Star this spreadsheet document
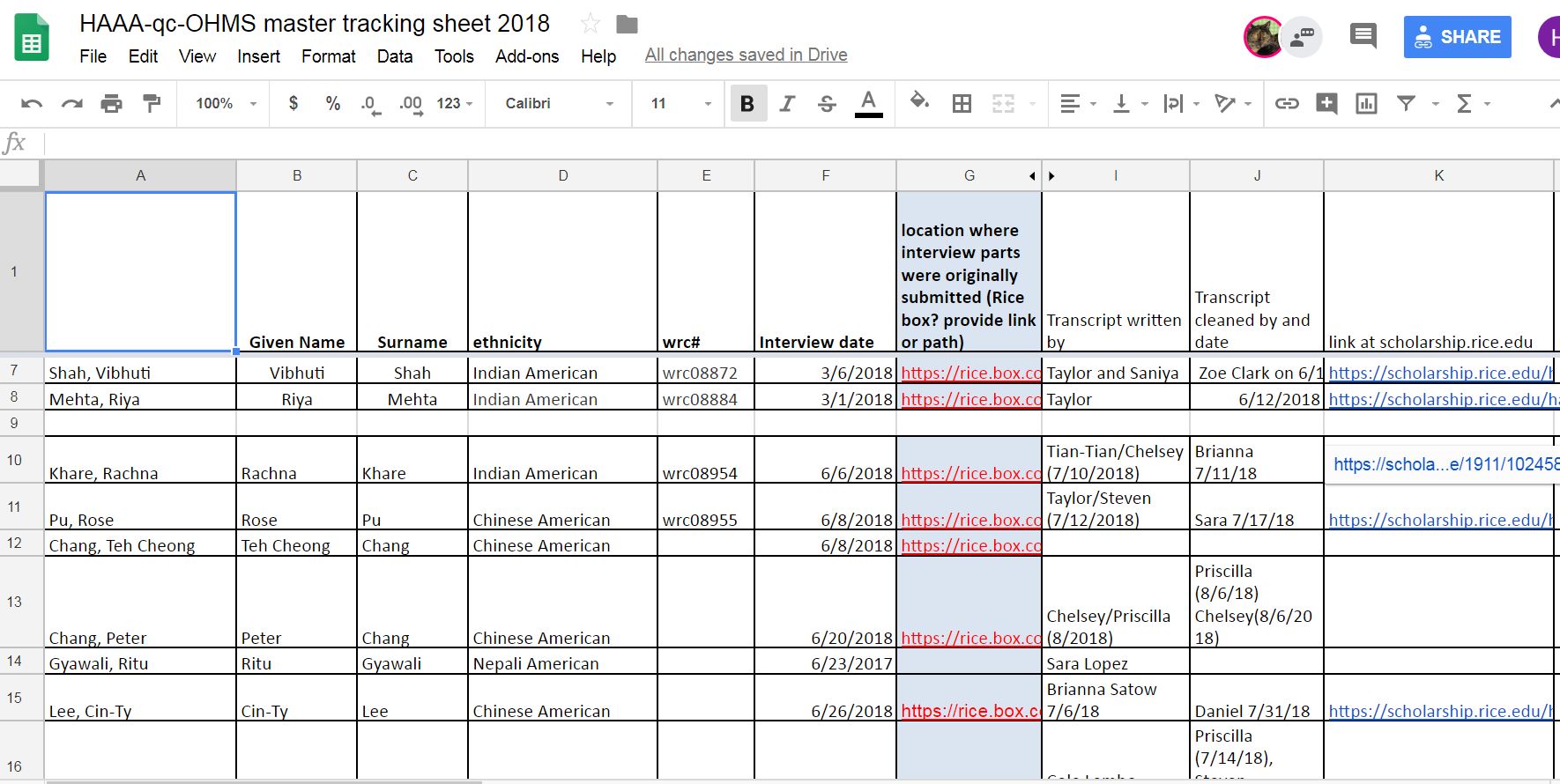 pos(591,24)
